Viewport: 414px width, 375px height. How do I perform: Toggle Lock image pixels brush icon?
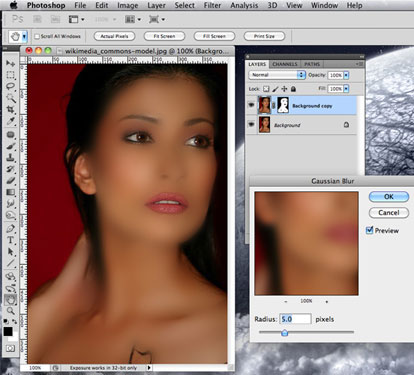[x=275, y=89]
